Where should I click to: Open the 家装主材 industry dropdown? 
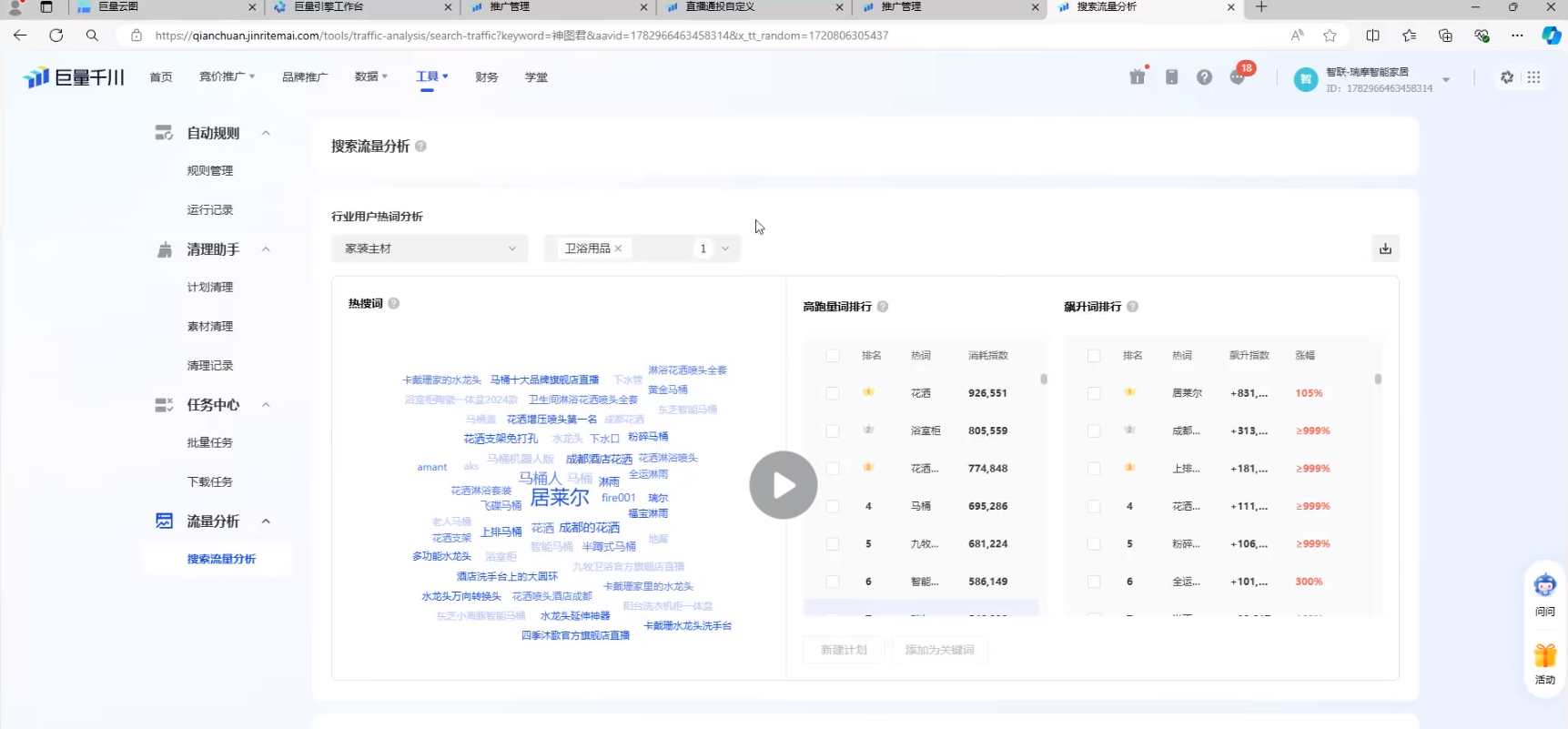430,248
